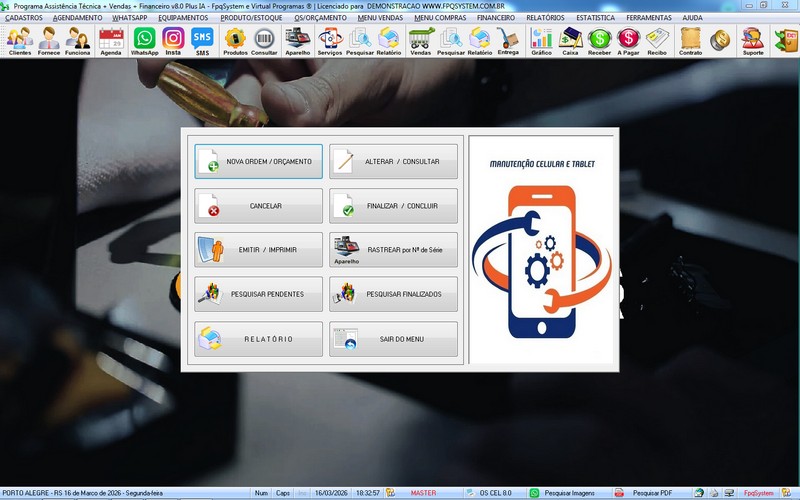Open the Contrato parchment icon
The width and height of the screenshot is (800, 500).
tap(690, 41)
